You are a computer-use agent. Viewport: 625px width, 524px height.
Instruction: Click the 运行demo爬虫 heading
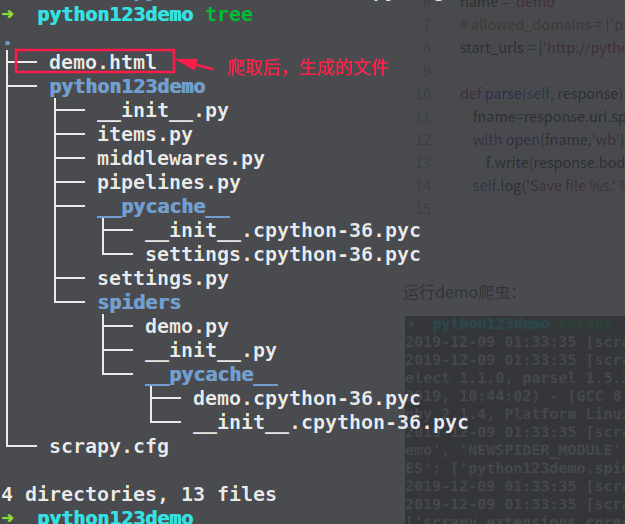(x=460, y=292)
